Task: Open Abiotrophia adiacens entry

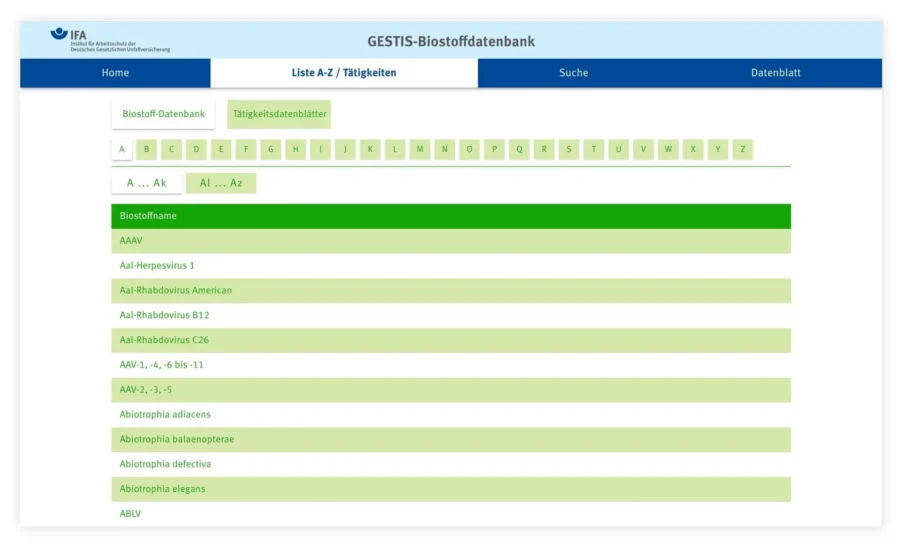Action: [x=451, y=414]
